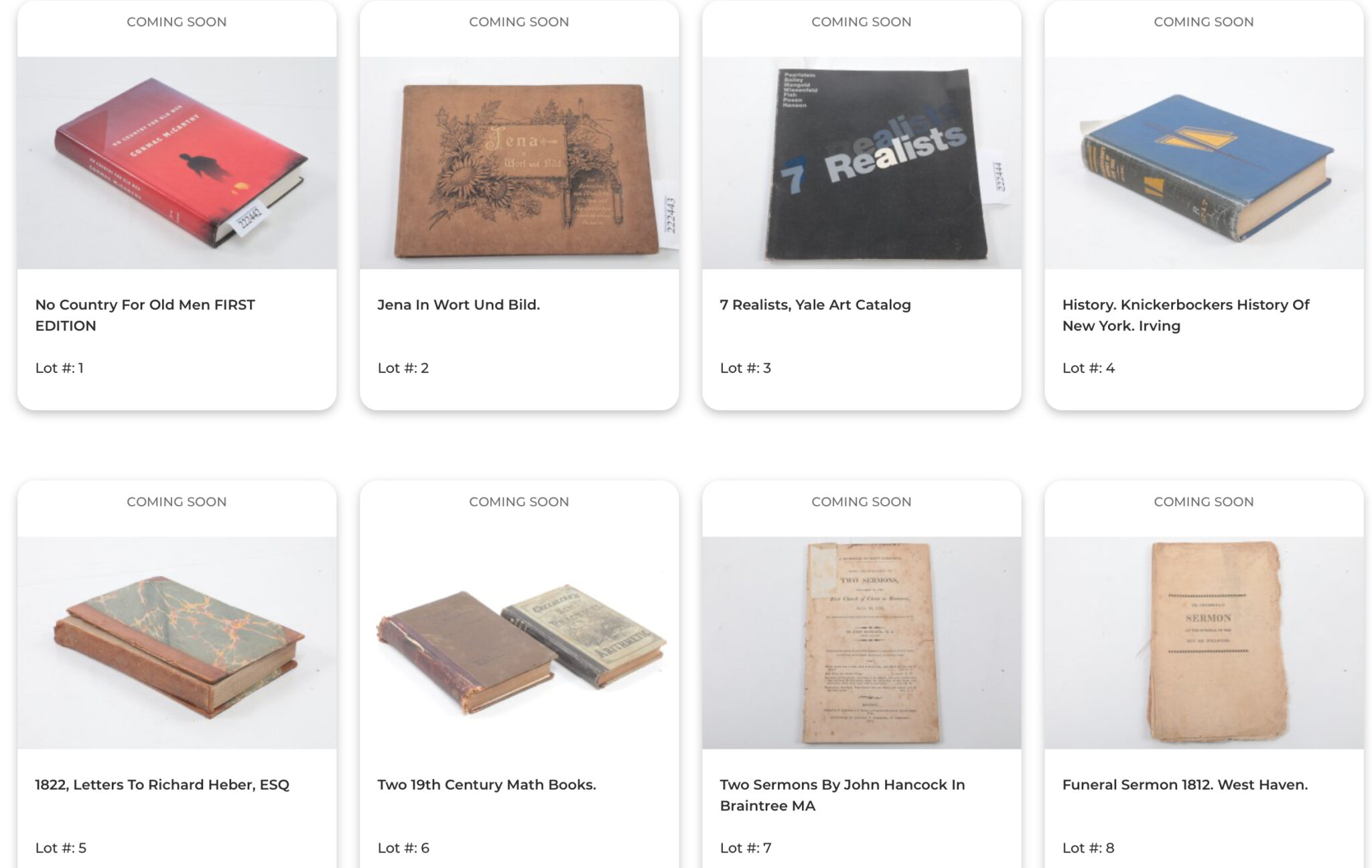Click the Jena In Wort Und Bild title
Viewport: 1372px width, 868px height.
pyautogui.click(x=458, y=305)
